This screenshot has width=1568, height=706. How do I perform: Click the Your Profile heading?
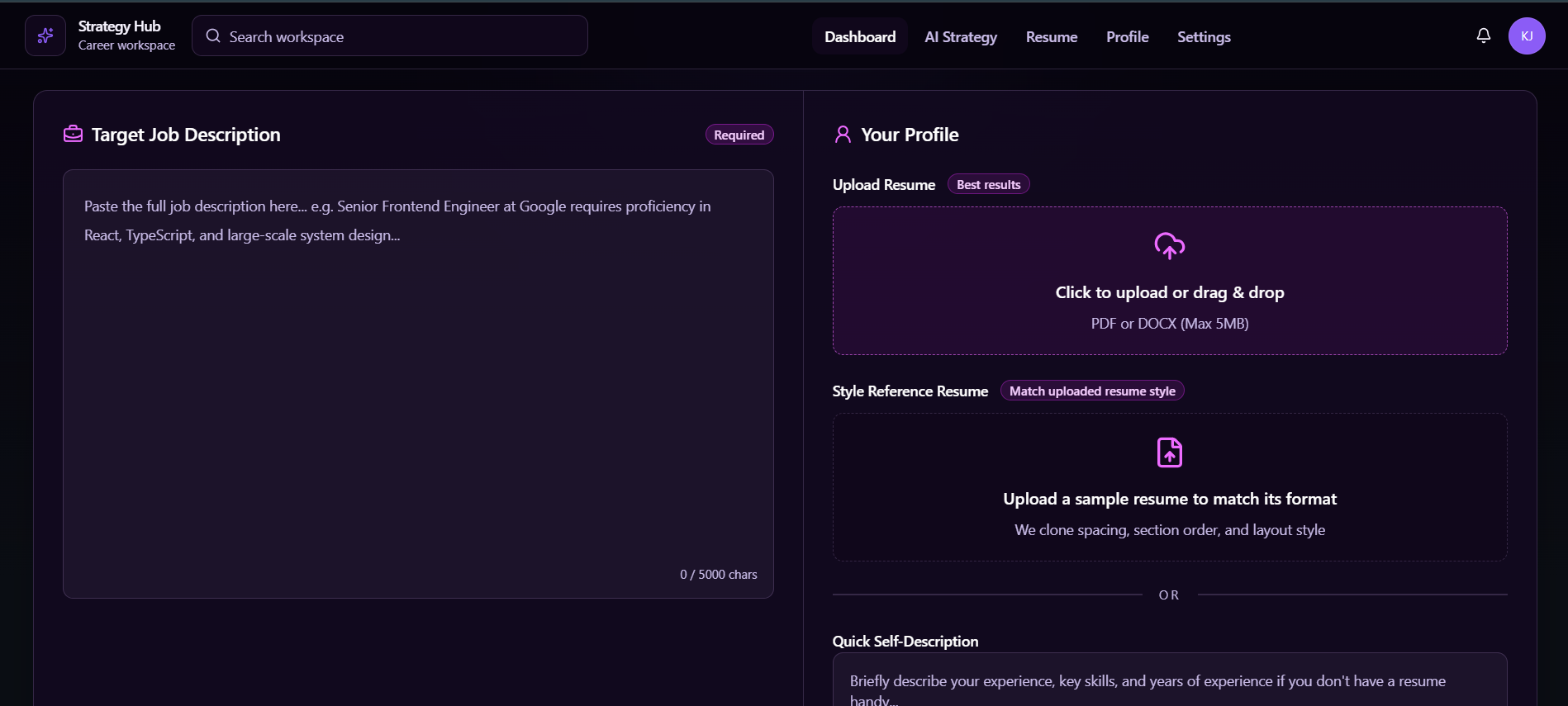(910, 135)
